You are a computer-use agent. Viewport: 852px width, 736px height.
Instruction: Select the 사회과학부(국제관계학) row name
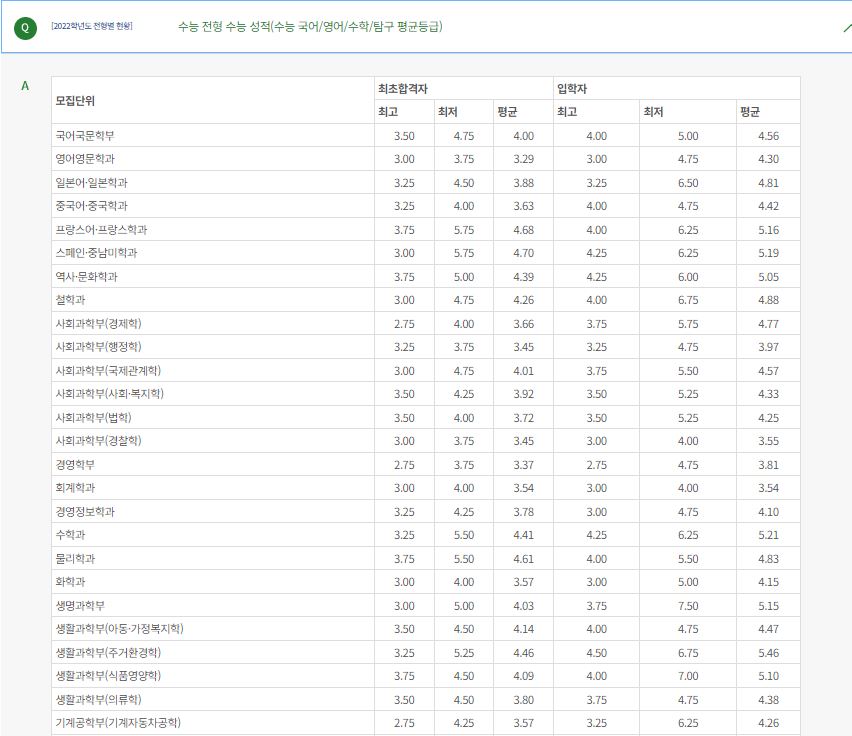click(x=108, y=370)
